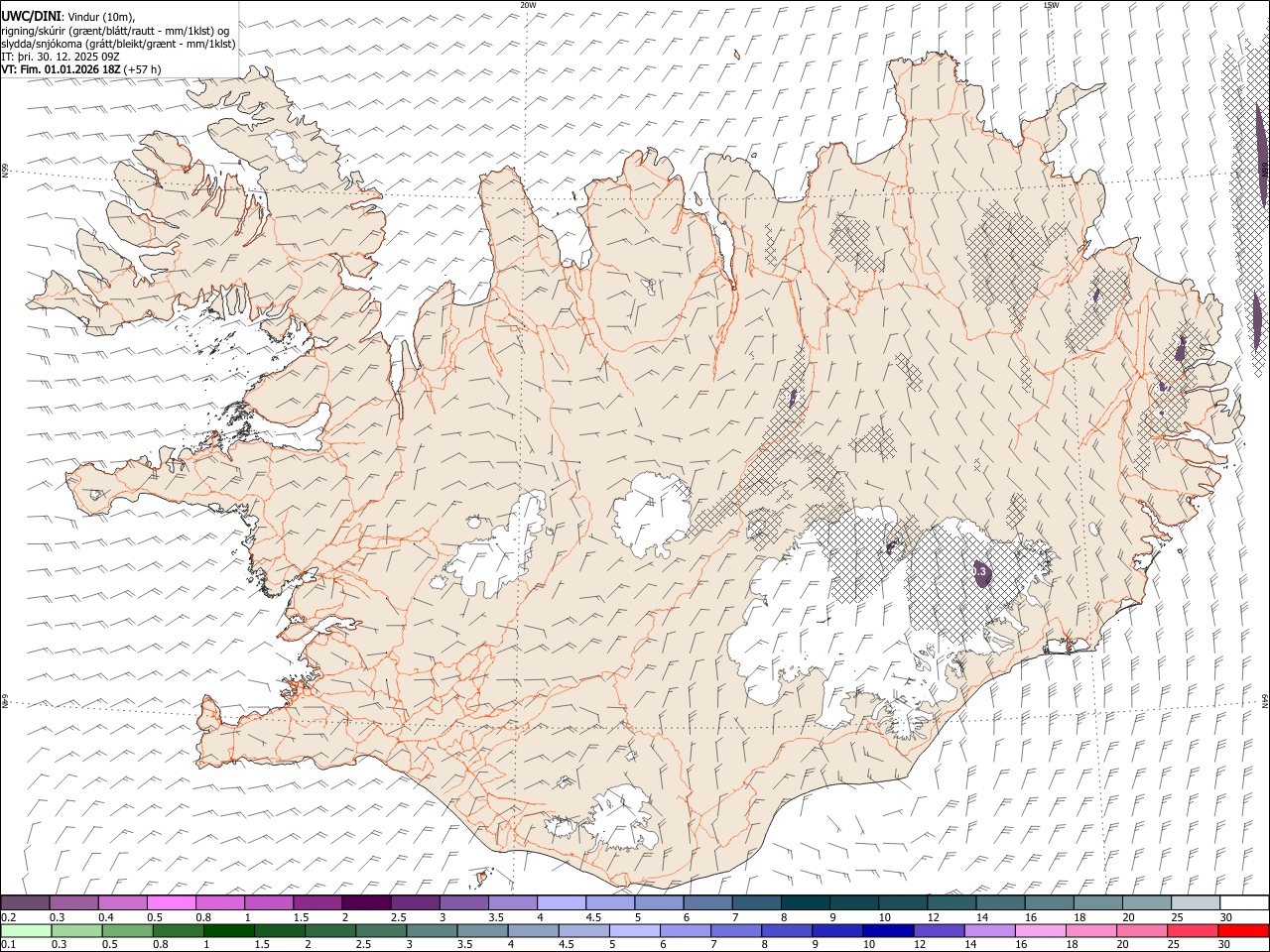Image resolution: width=1270 pixels, height=952 pixels.
Task: Select the medium blue 8 rain-scale swatch
Action: point(787,930)
